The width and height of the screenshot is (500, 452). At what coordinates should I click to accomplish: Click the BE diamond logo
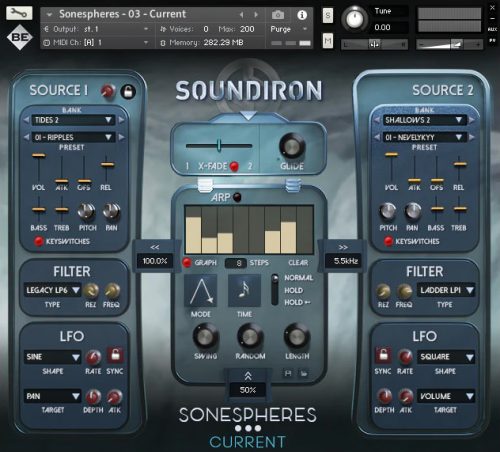coord(20,37)
